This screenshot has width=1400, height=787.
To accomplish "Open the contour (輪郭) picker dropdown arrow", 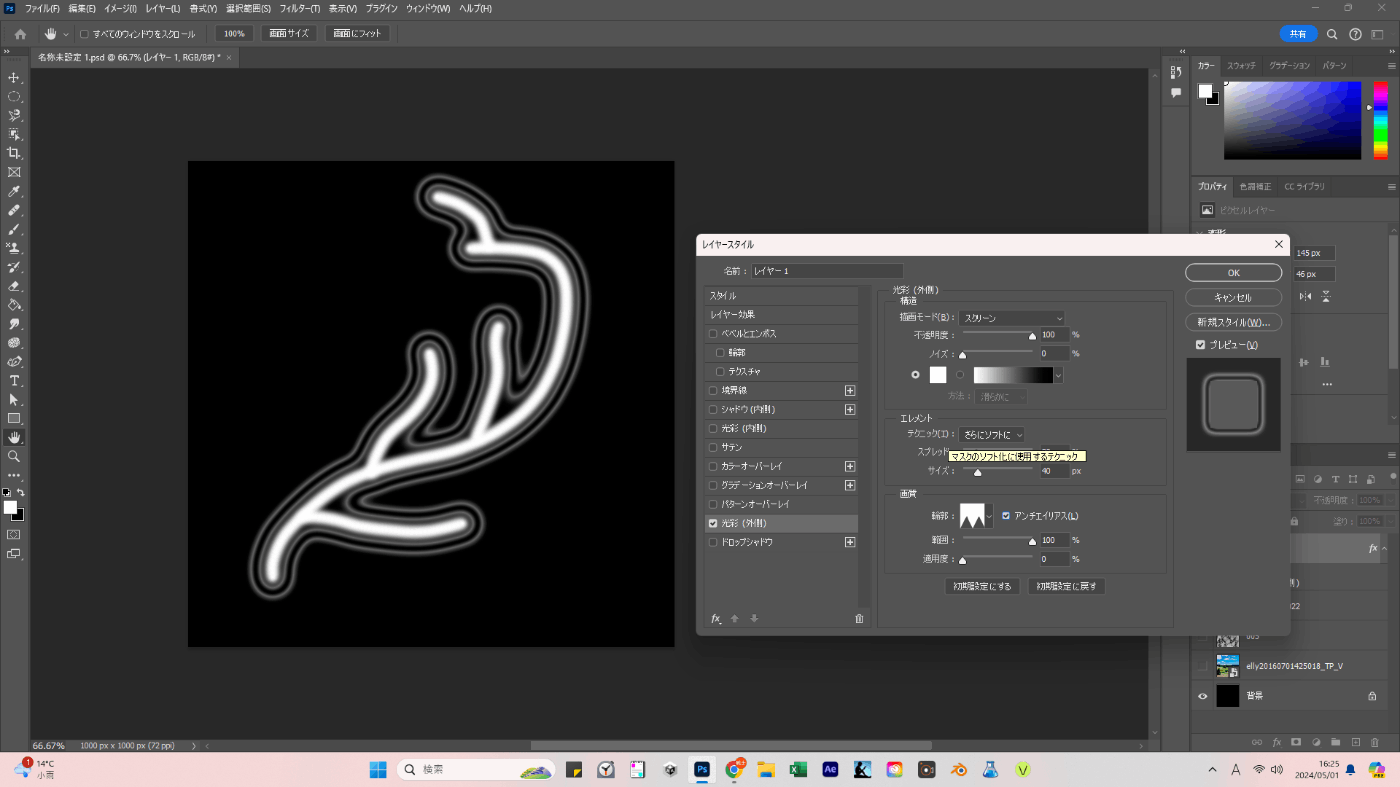I will [989, 516].
